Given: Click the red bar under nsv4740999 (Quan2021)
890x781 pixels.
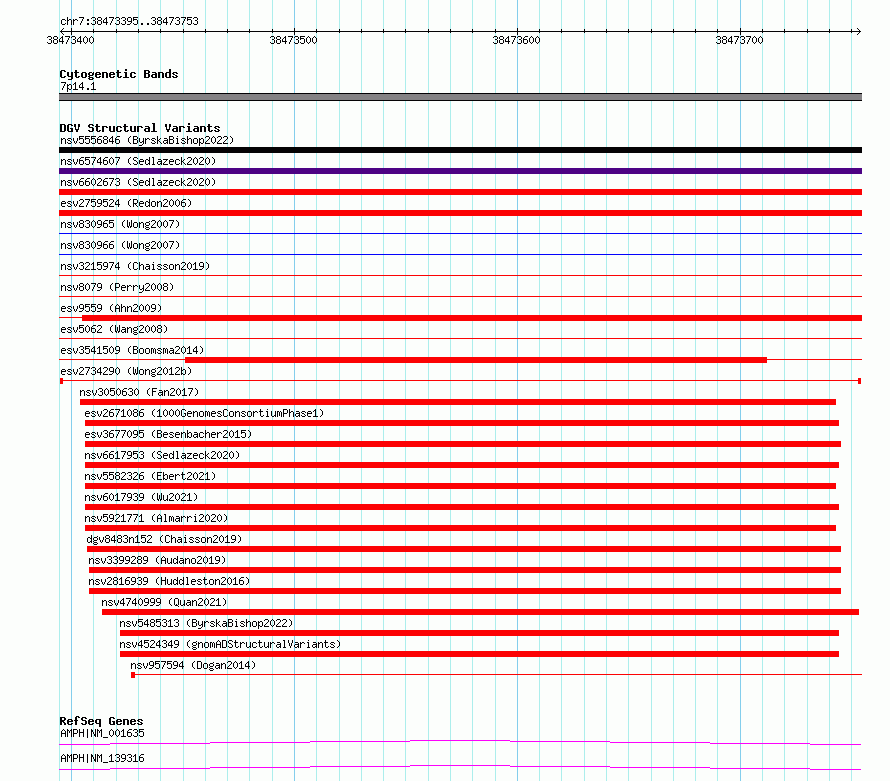Looking at the screenshot, I should 480,612.
